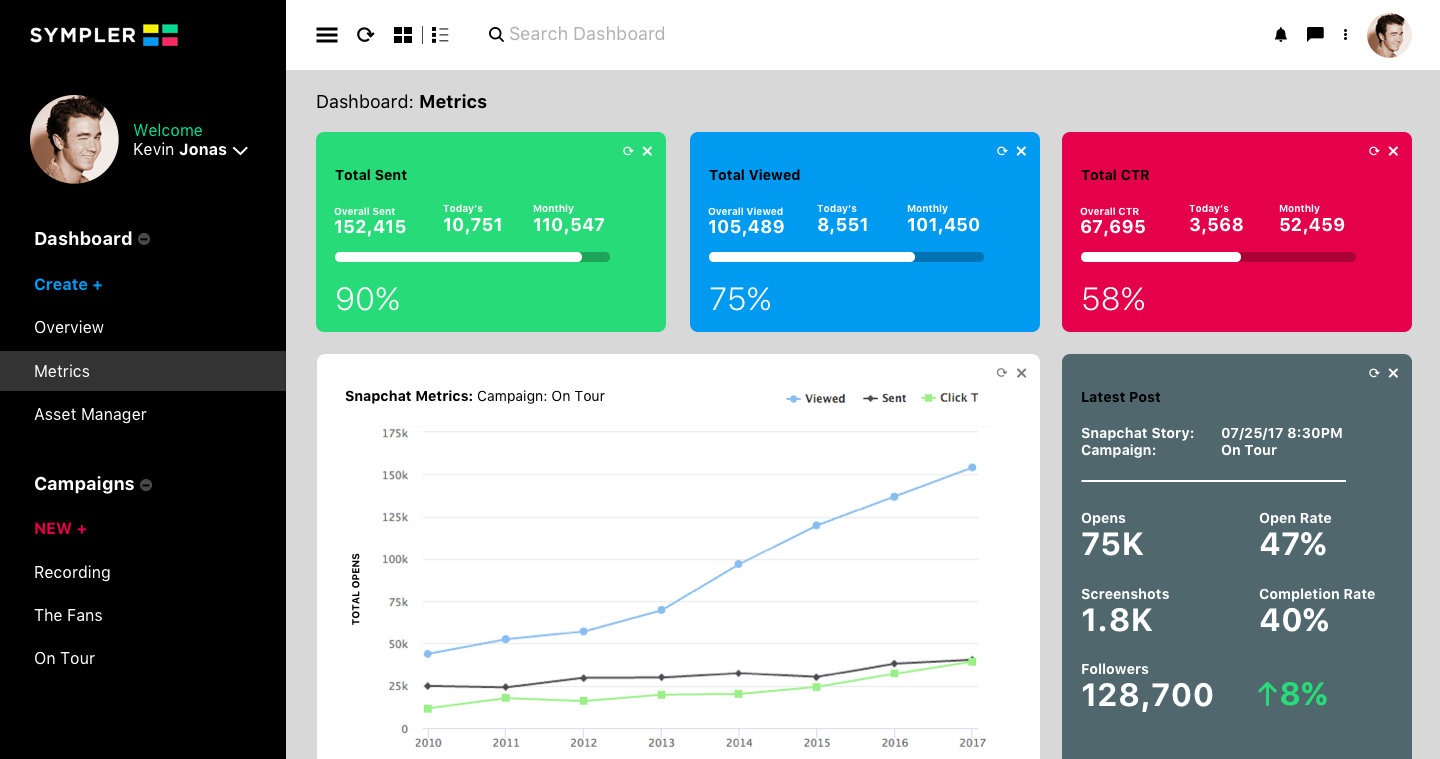The image size is (1440, 759).
Task: Click the Search Dashboard field
Action: pos(587,35)
